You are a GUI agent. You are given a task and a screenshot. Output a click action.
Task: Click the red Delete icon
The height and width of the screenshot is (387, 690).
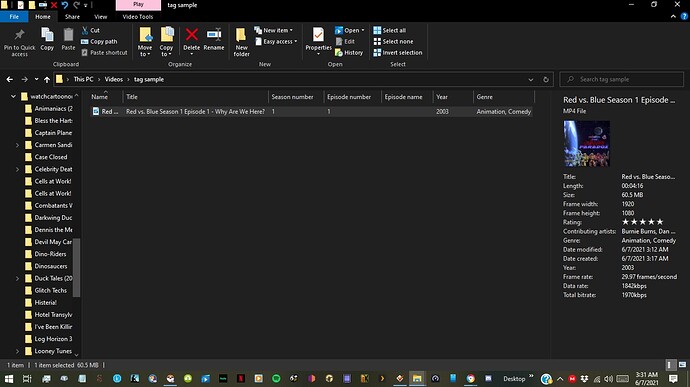191,34
